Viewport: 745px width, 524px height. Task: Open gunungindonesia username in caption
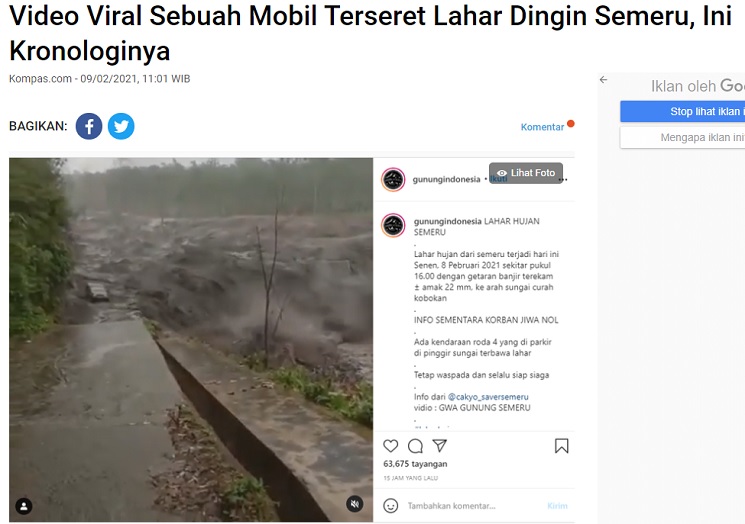pos(447,221)
